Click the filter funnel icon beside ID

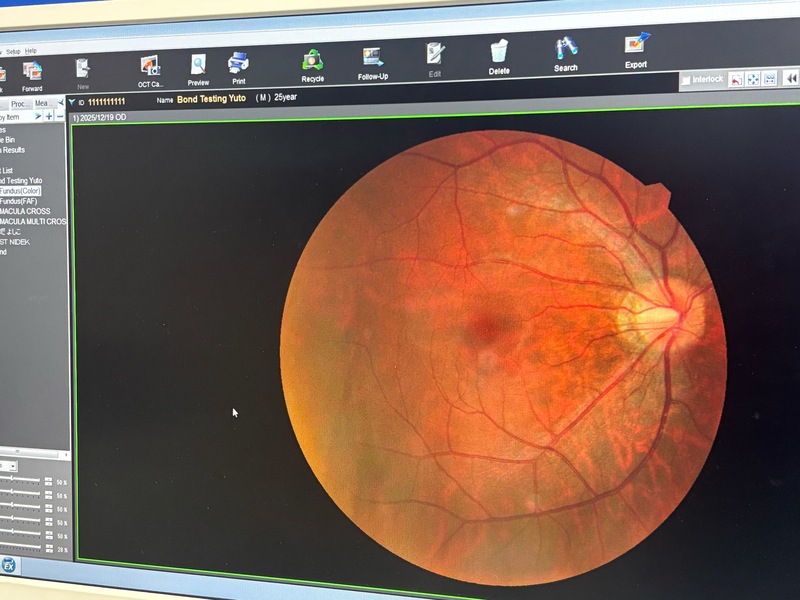click(72, 102)
